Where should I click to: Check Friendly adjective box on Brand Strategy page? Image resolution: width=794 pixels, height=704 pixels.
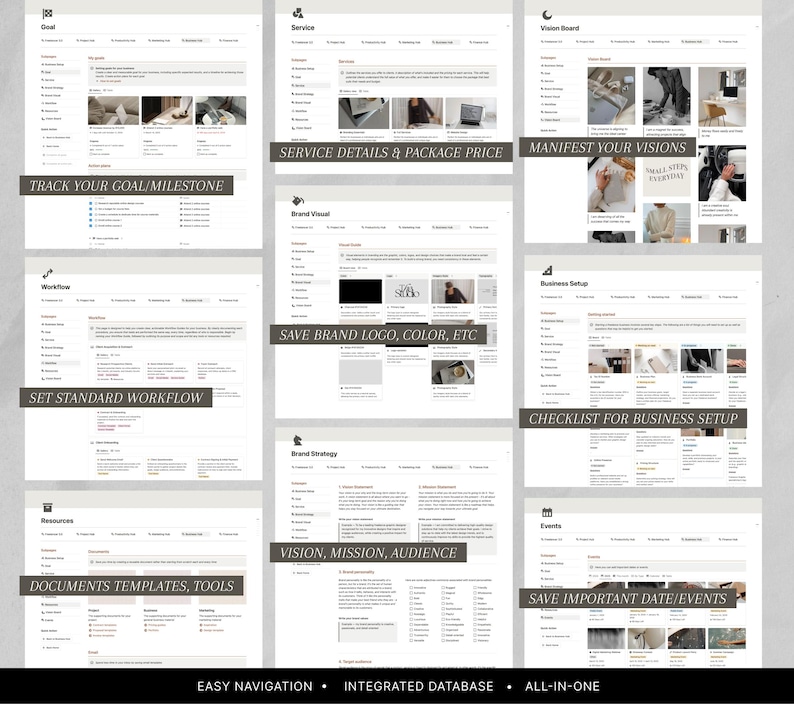pos(474,588)
